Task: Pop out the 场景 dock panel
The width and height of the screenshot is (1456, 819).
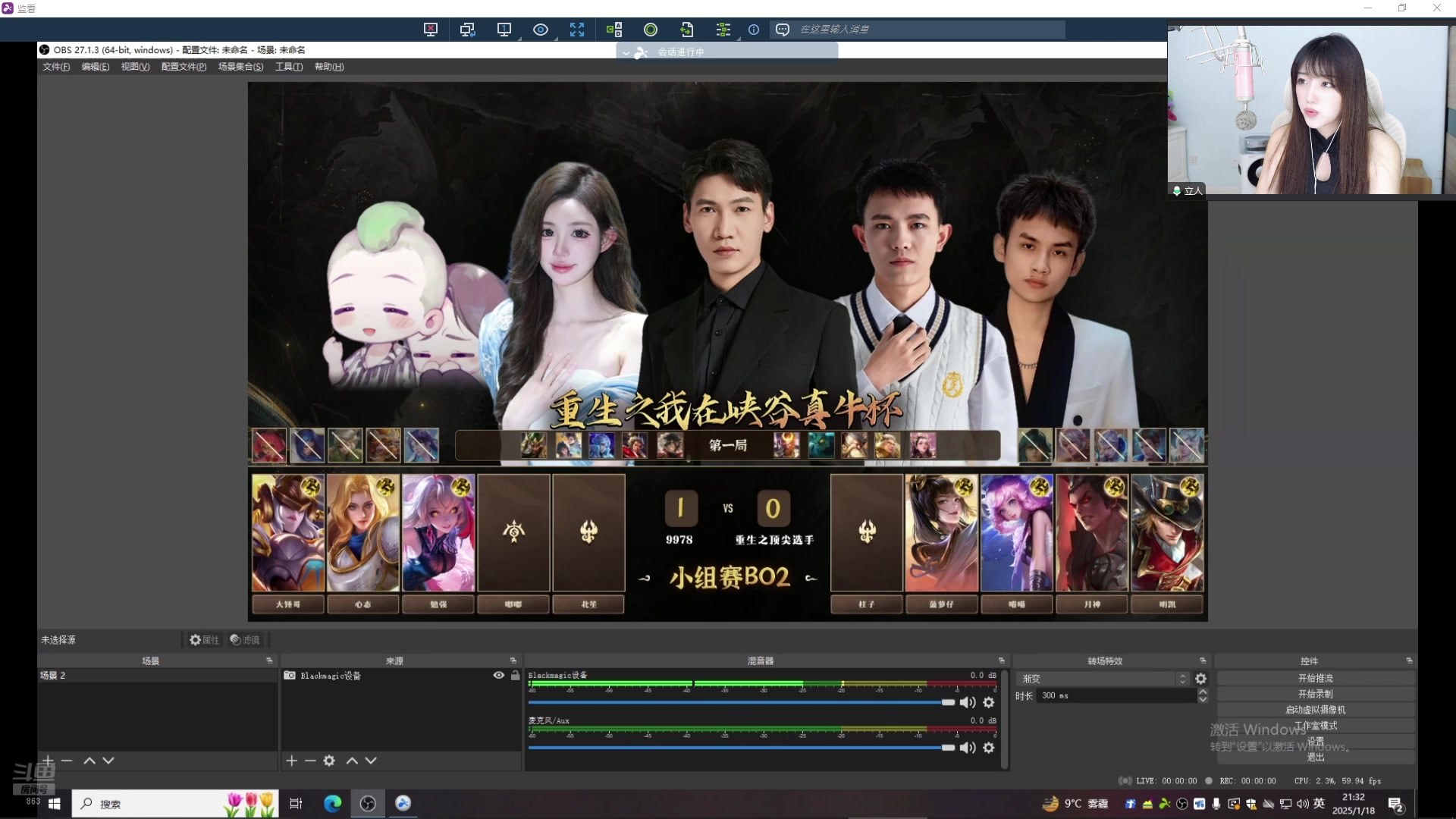Action: (x=269, y=661)
